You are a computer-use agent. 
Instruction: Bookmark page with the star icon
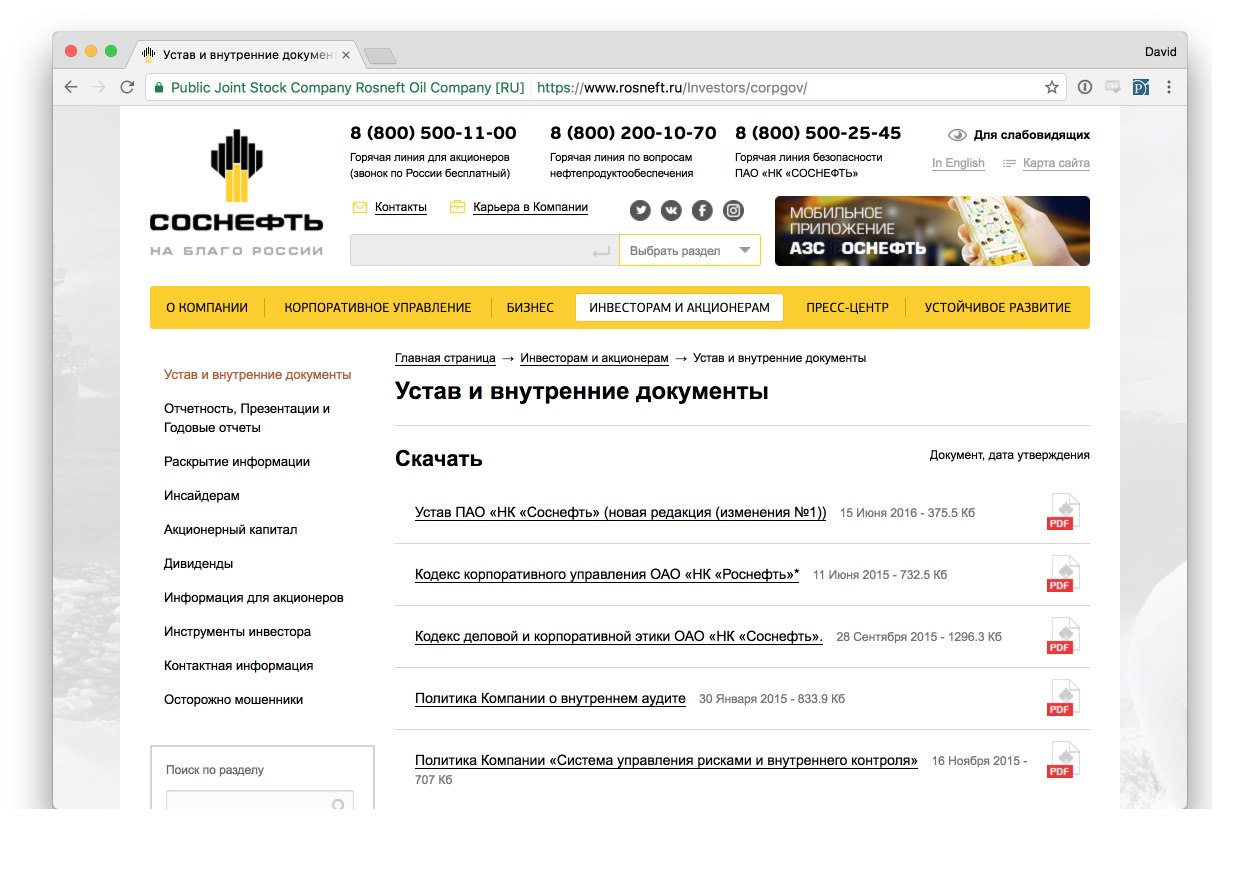(x=1052, y=87)
